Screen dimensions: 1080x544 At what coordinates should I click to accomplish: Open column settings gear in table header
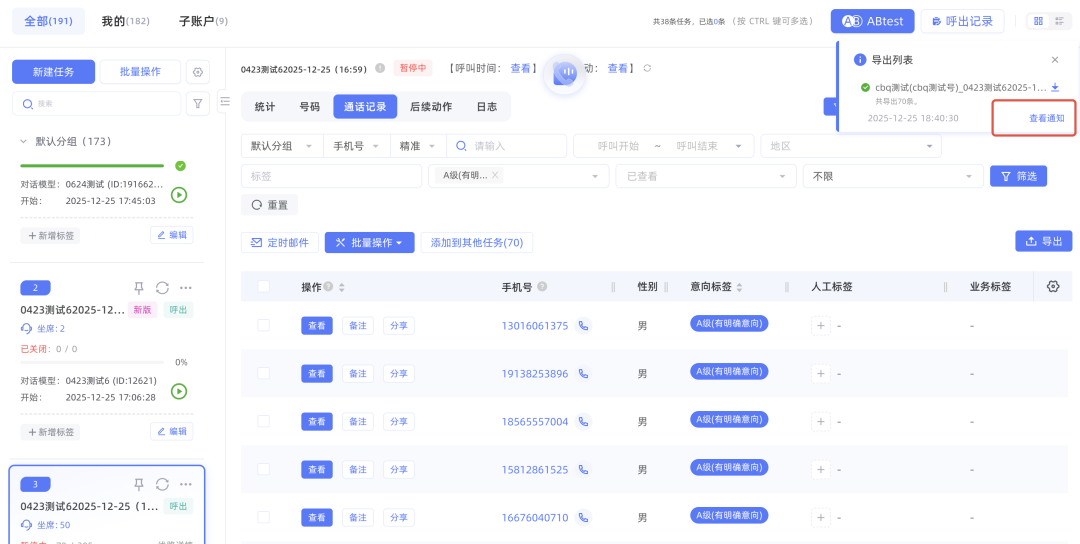(1052, 287)
